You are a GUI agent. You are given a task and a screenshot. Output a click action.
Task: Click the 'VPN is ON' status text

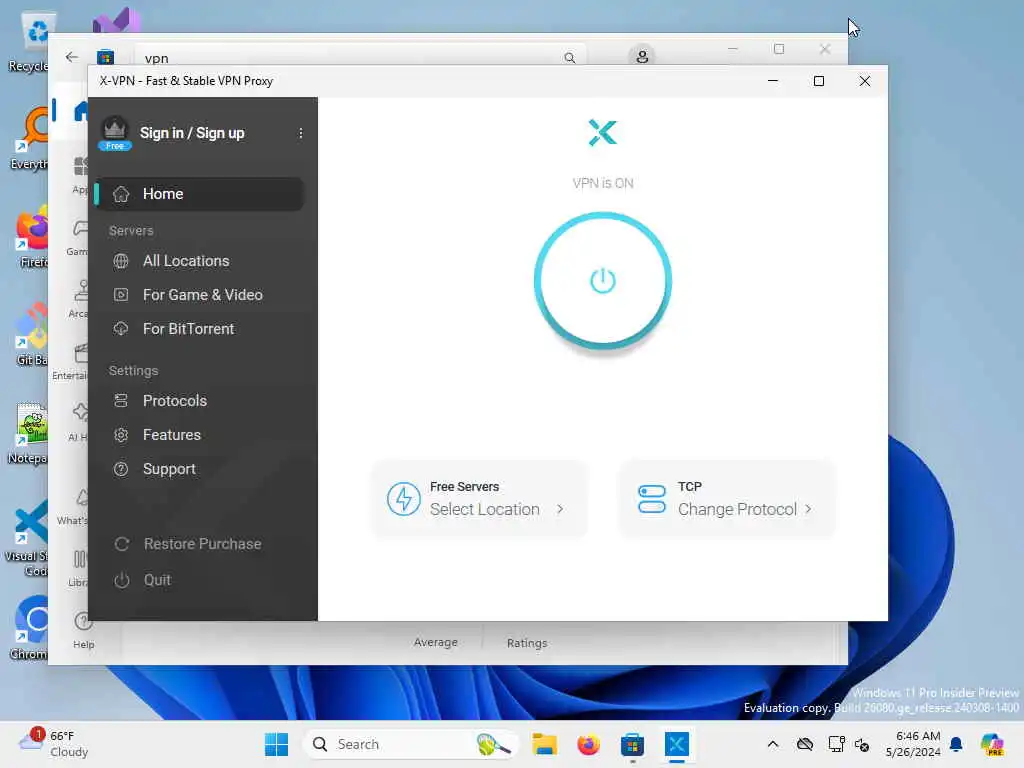coord(602,184)
